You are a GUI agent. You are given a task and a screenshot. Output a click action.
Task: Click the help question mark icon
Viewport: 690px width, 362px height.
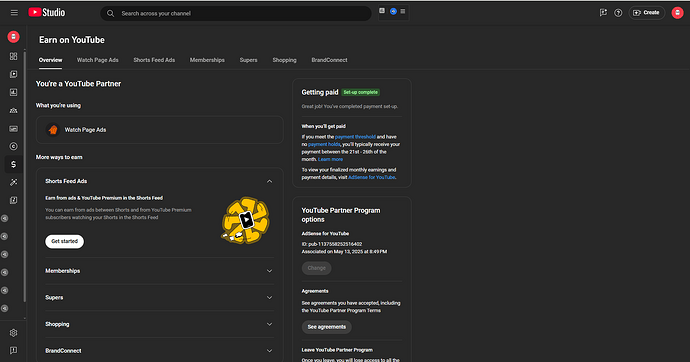(618, 13)
